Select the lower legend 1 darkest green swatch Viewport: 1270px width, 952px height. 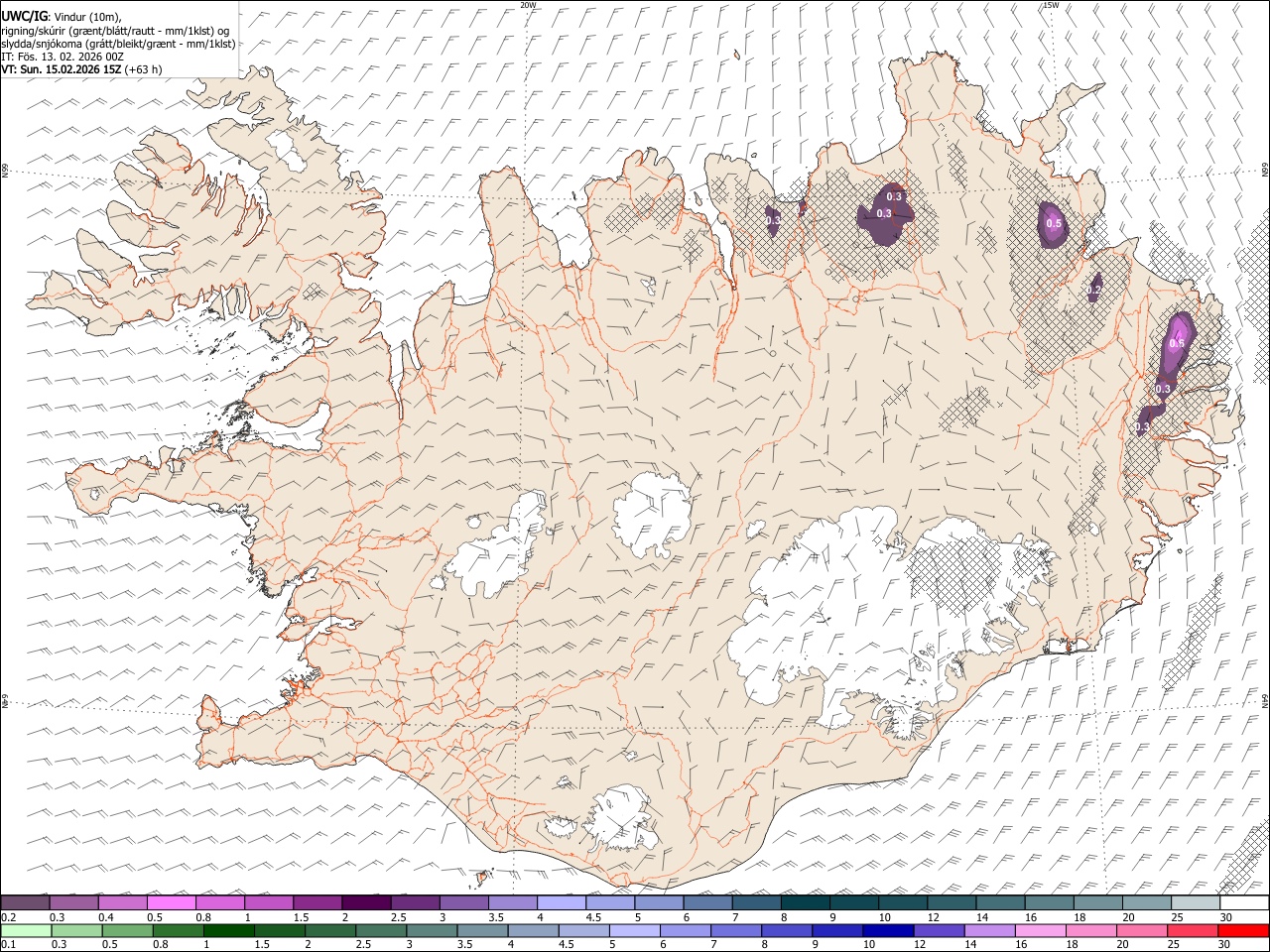tap(228, 930)
